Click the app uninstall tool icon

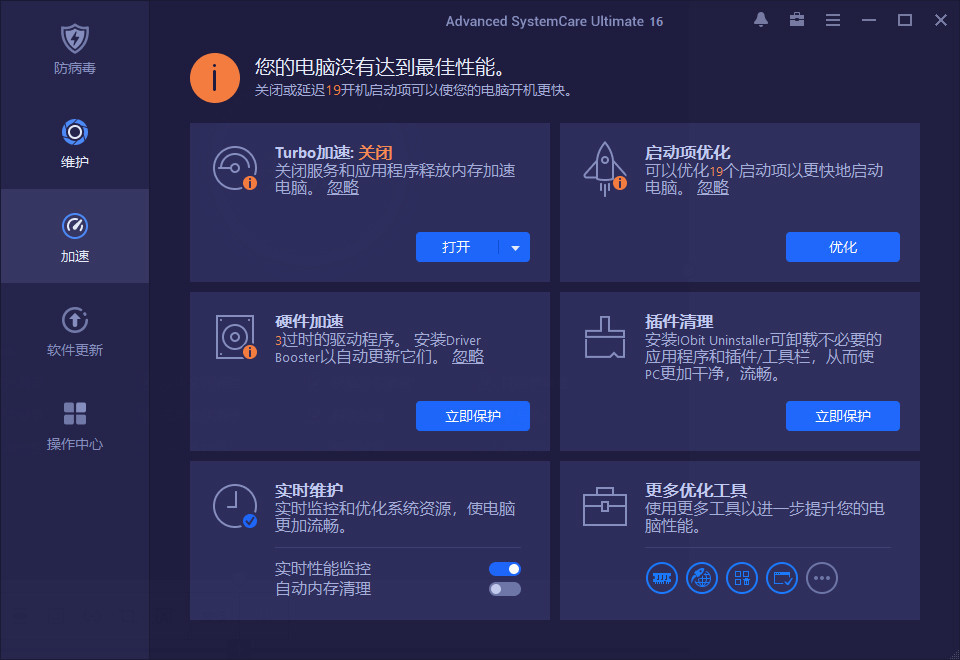[x=741, y=578]
